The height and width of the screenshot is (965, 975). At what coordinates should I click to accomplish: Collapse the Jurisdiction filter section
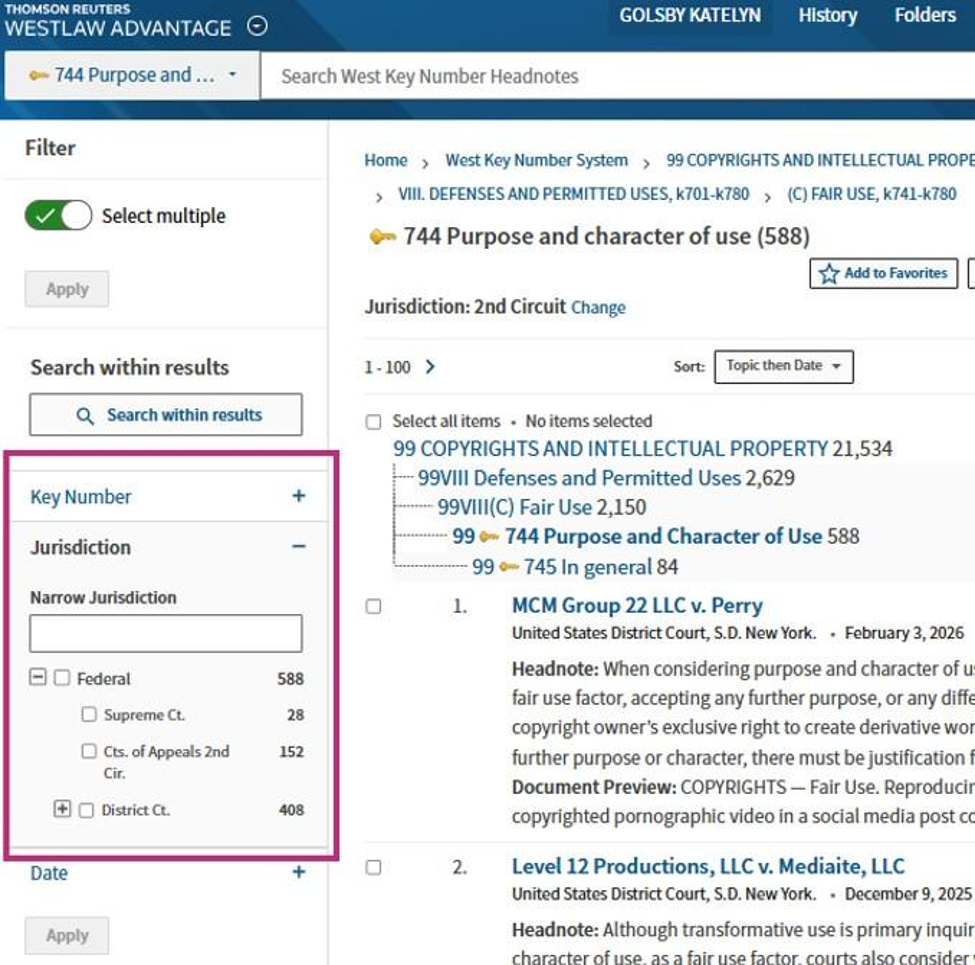pyautogui.click(x=298, y=547)
